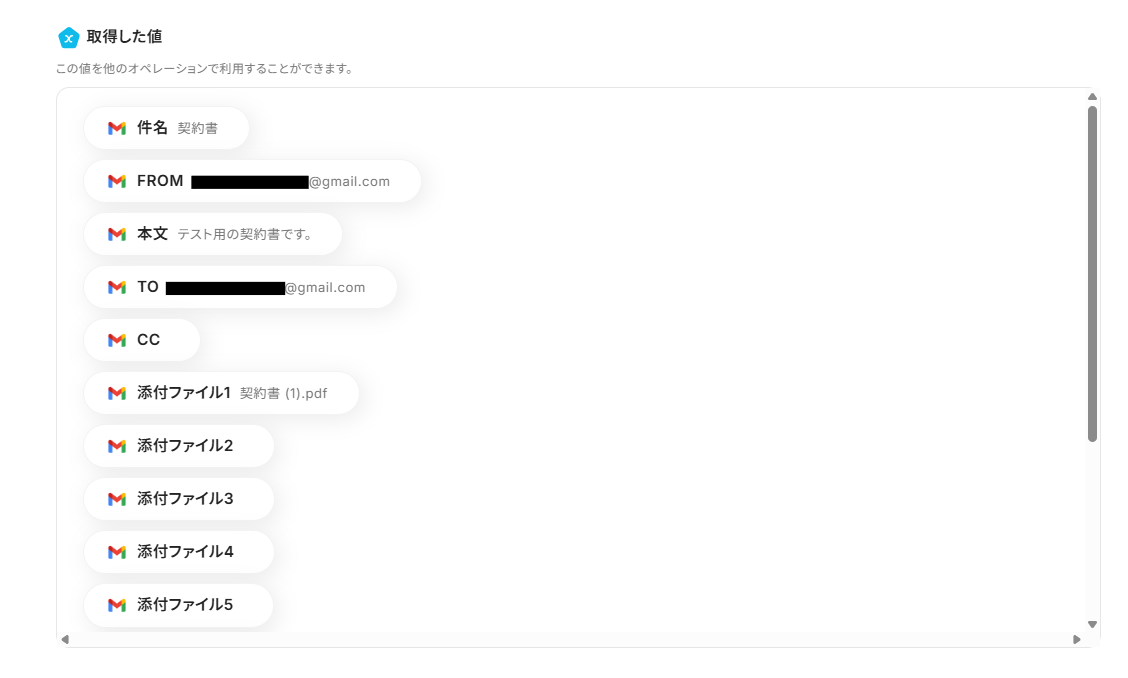Viewport: 1128px width, 678px height.
Task: Click the 添付ファイル5 chip
Action: click(178, 605)
